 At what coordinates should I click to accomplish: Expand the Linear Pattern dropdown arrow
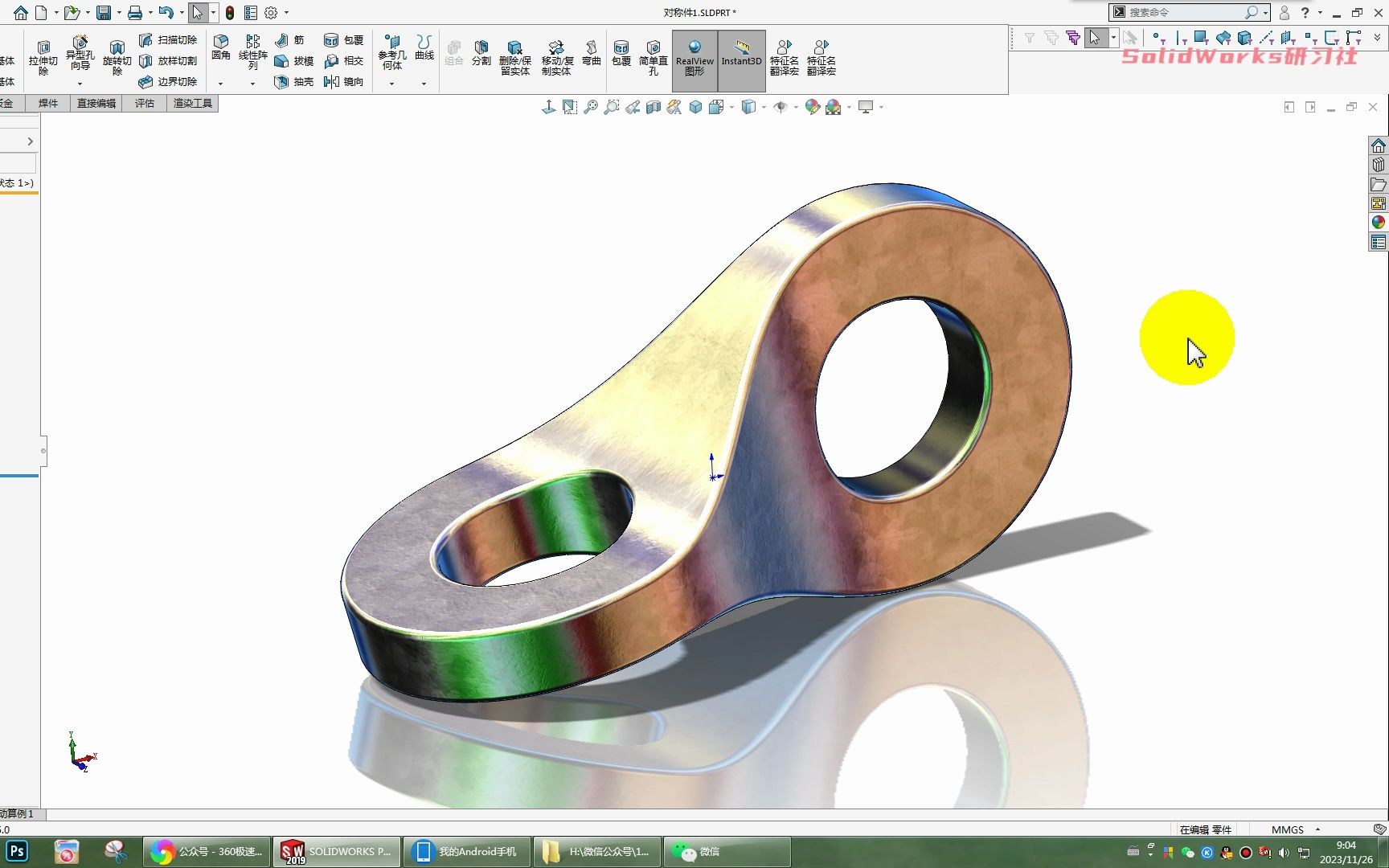coord(252,84)
